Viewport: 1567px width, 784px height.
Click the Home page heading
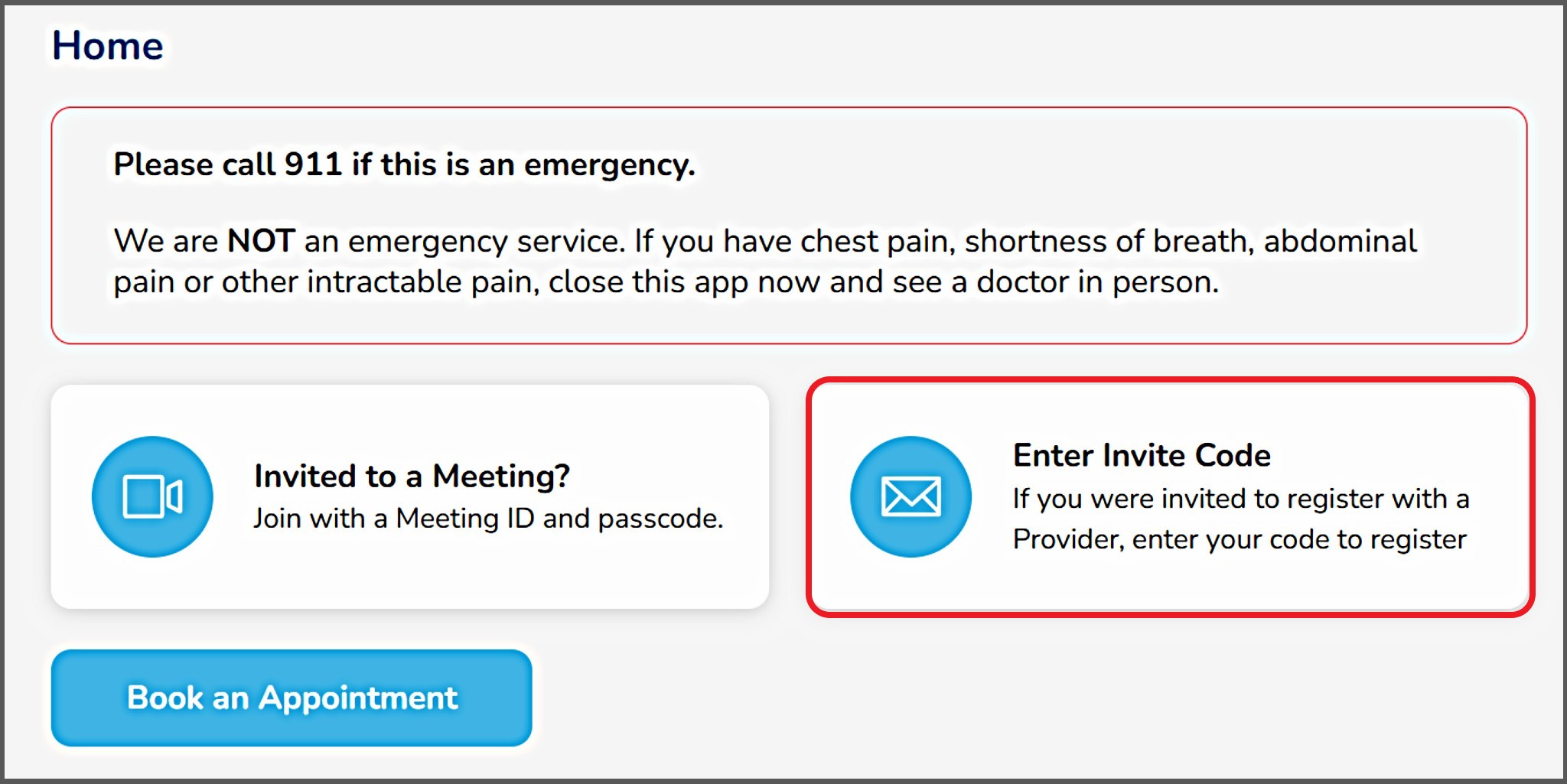click(x=107, y=46)
